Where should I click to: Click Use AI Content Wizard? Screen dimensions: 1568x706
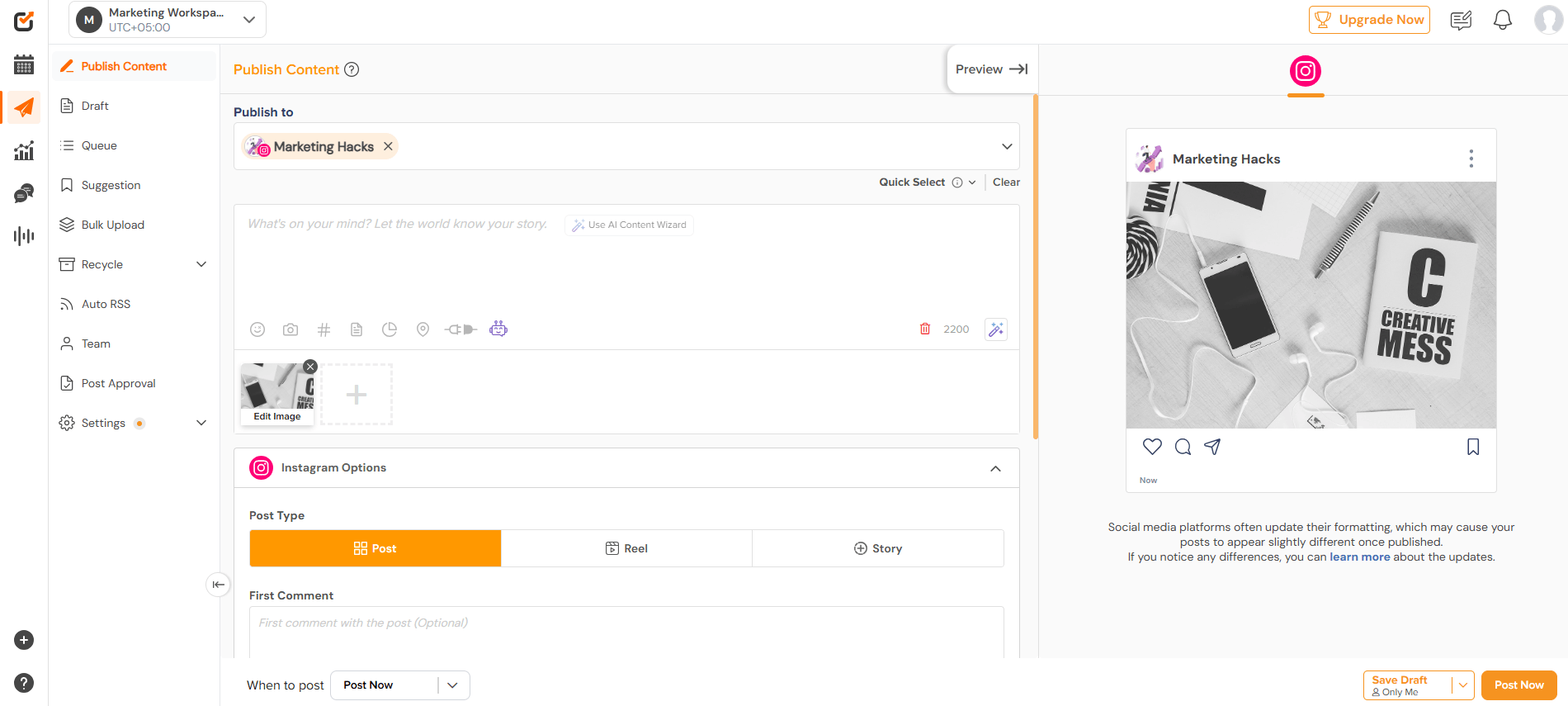click(629, 225)
